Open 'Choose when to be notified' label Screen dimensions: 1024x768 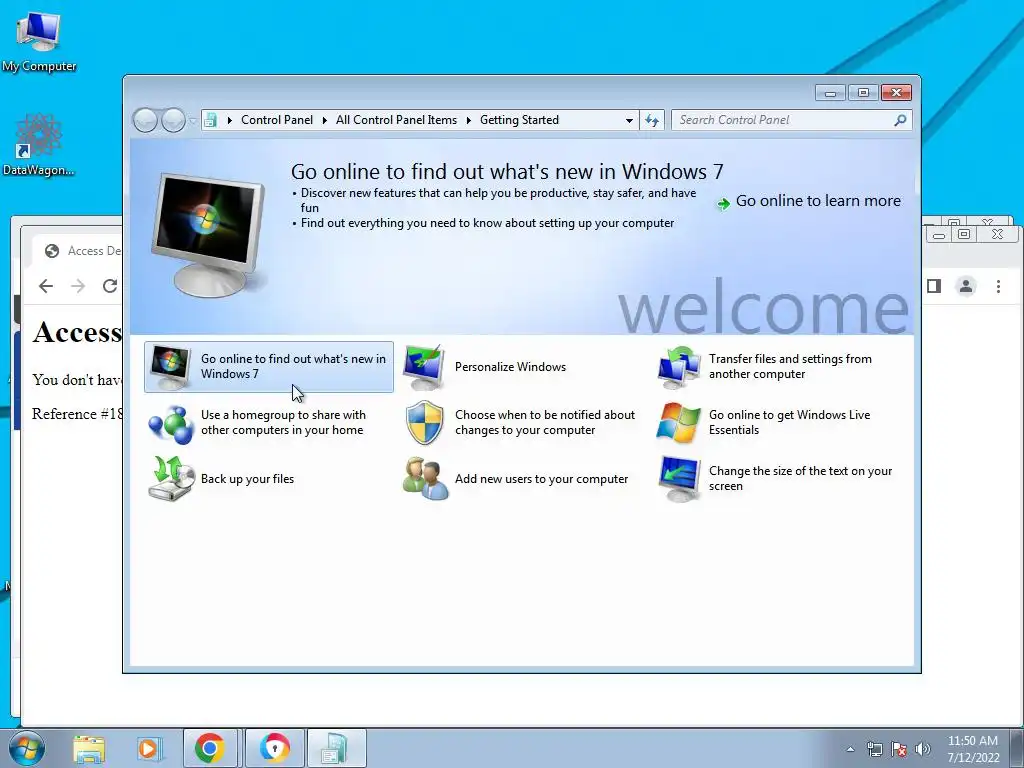point(545,423)
